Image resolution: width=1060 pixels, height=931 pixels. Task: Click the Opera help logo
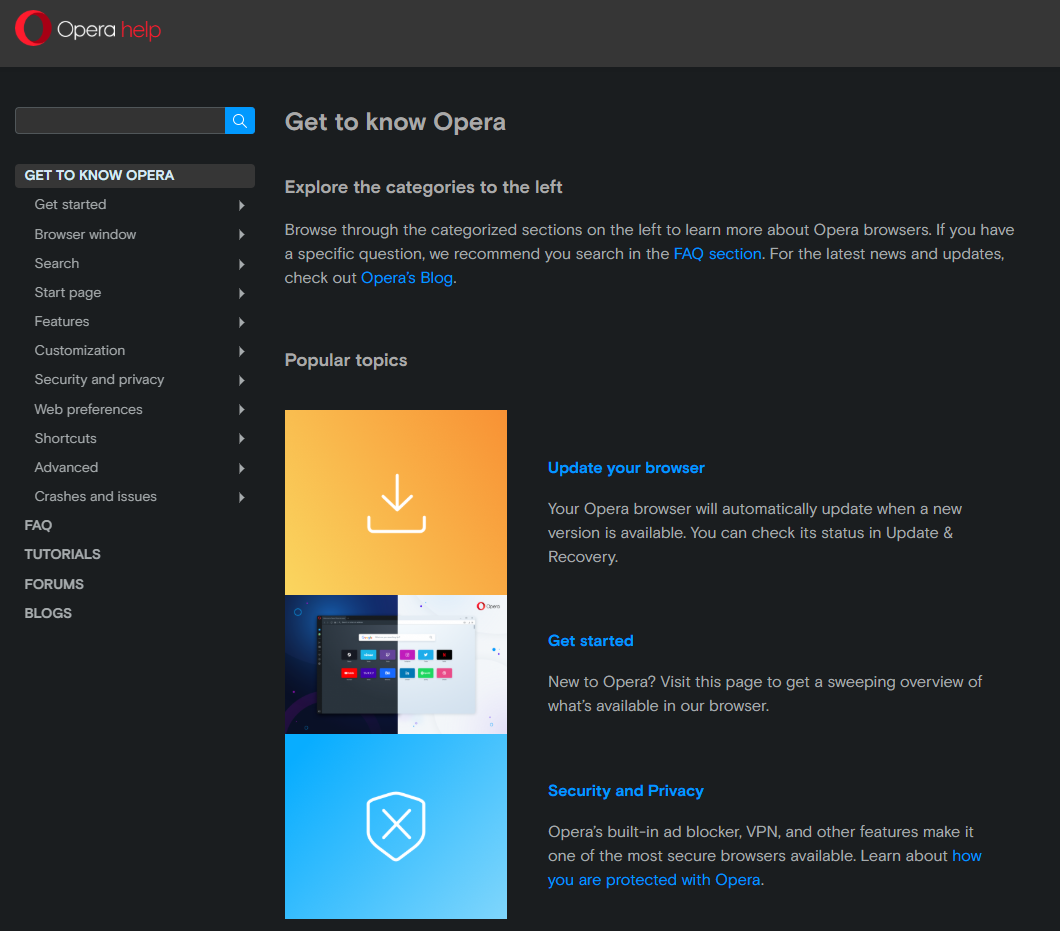coord(88,30)
